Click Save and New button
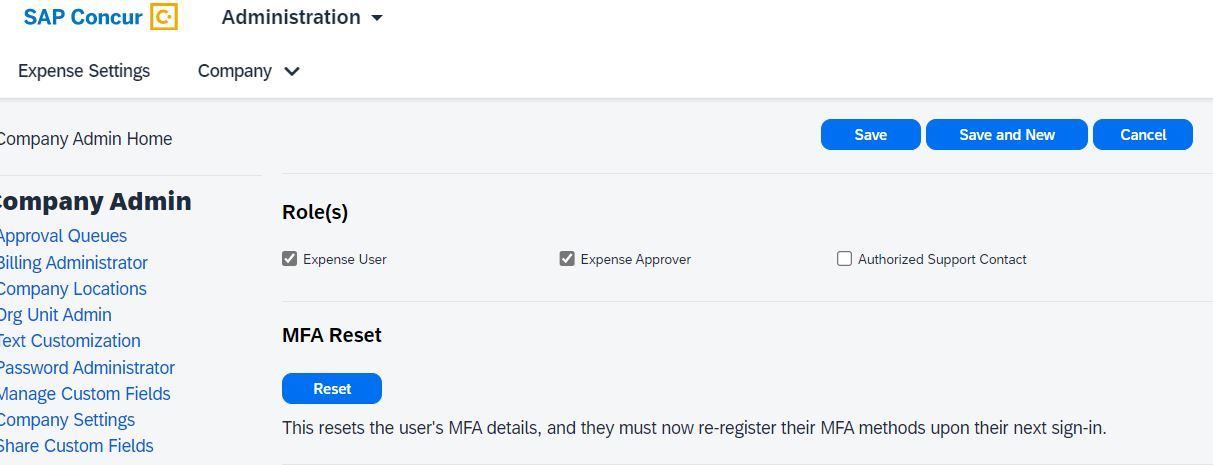The height and width of the screenshot is (465, 1213). (x=1006, y=135)
